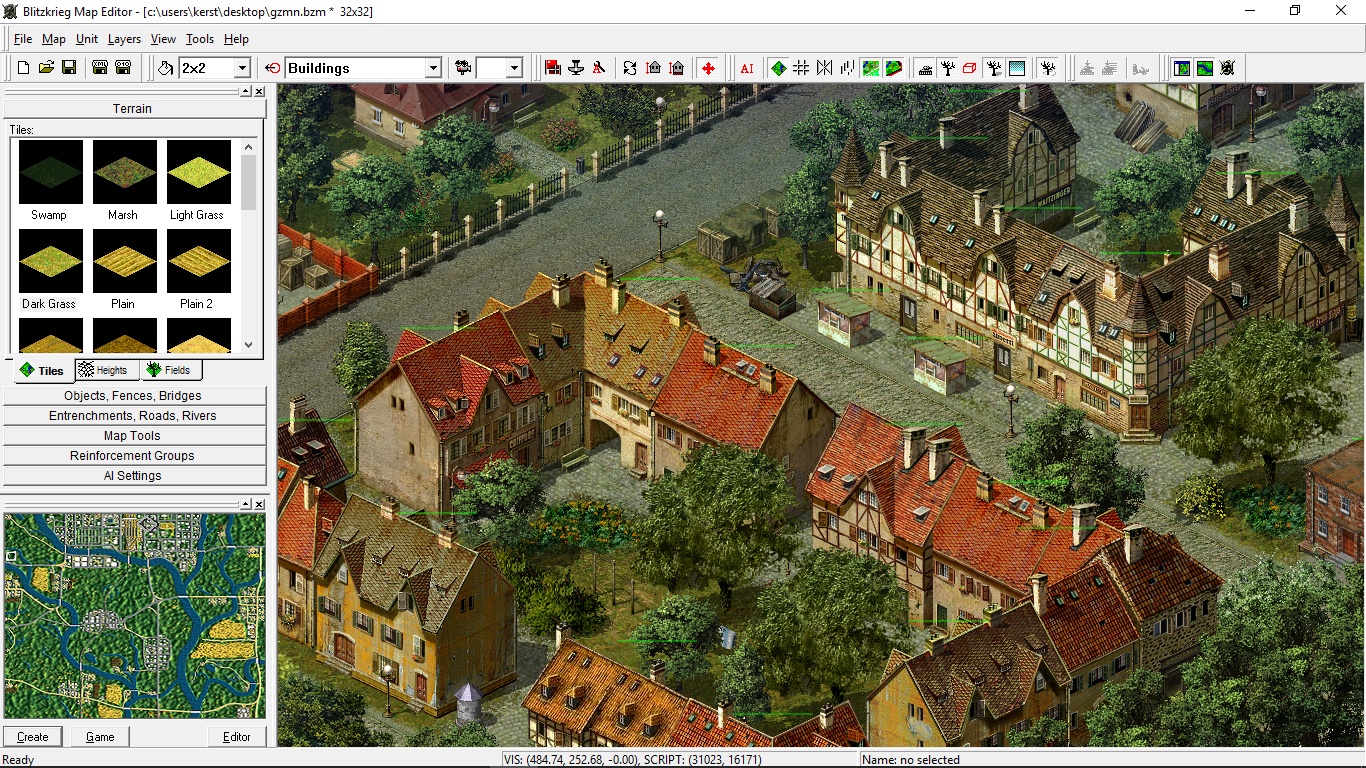
Task: Click the minimap river icon in toolbar
Action: coord(1205,68)
